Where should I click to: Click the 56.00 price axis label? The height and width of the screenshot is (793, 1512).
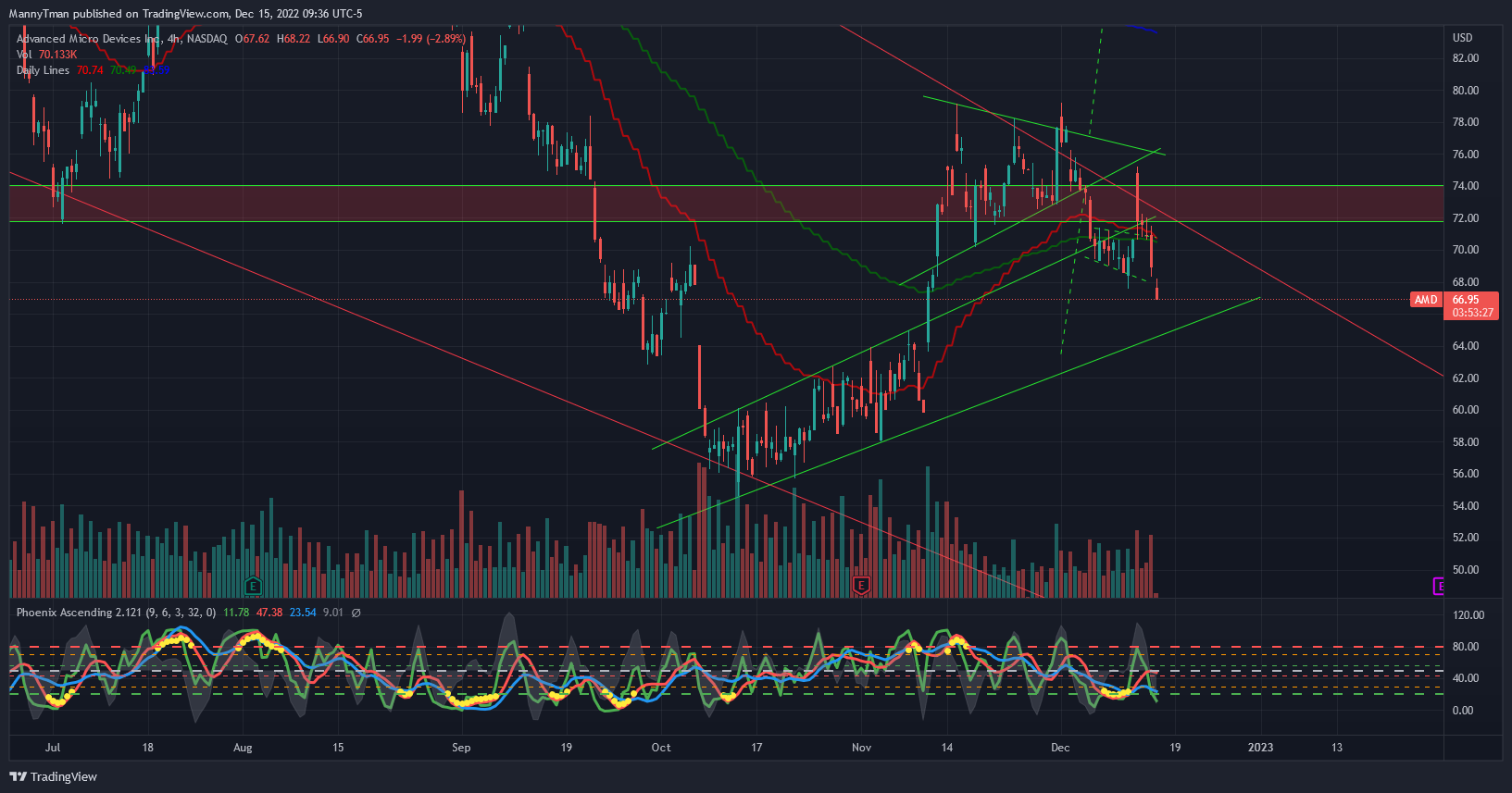coord(1466,474)
